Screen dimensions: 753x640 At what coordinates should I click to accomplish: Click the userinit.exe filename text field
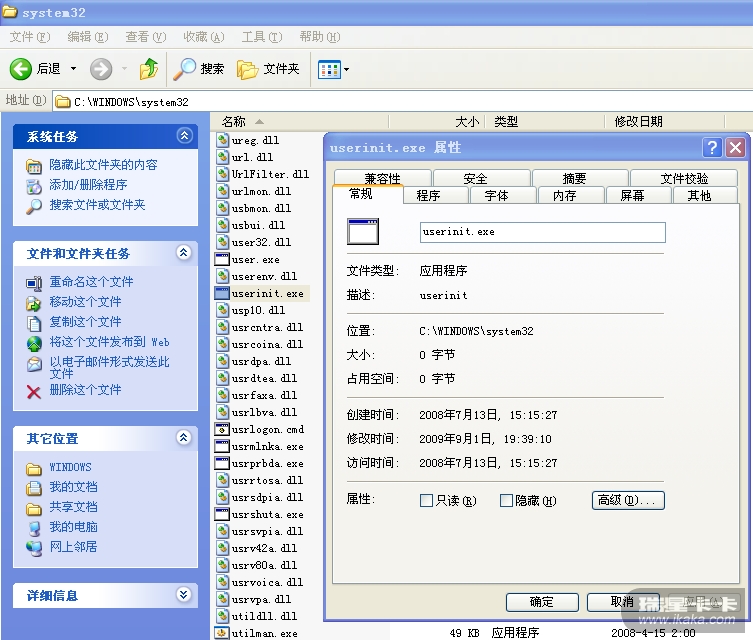542,232
